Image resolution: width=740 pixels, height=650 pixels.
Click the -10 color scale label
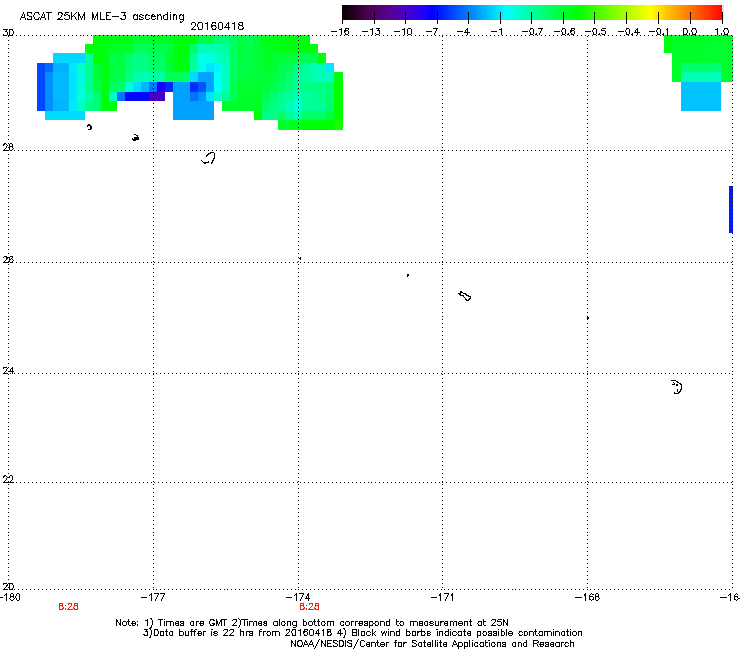coord(403,32)
